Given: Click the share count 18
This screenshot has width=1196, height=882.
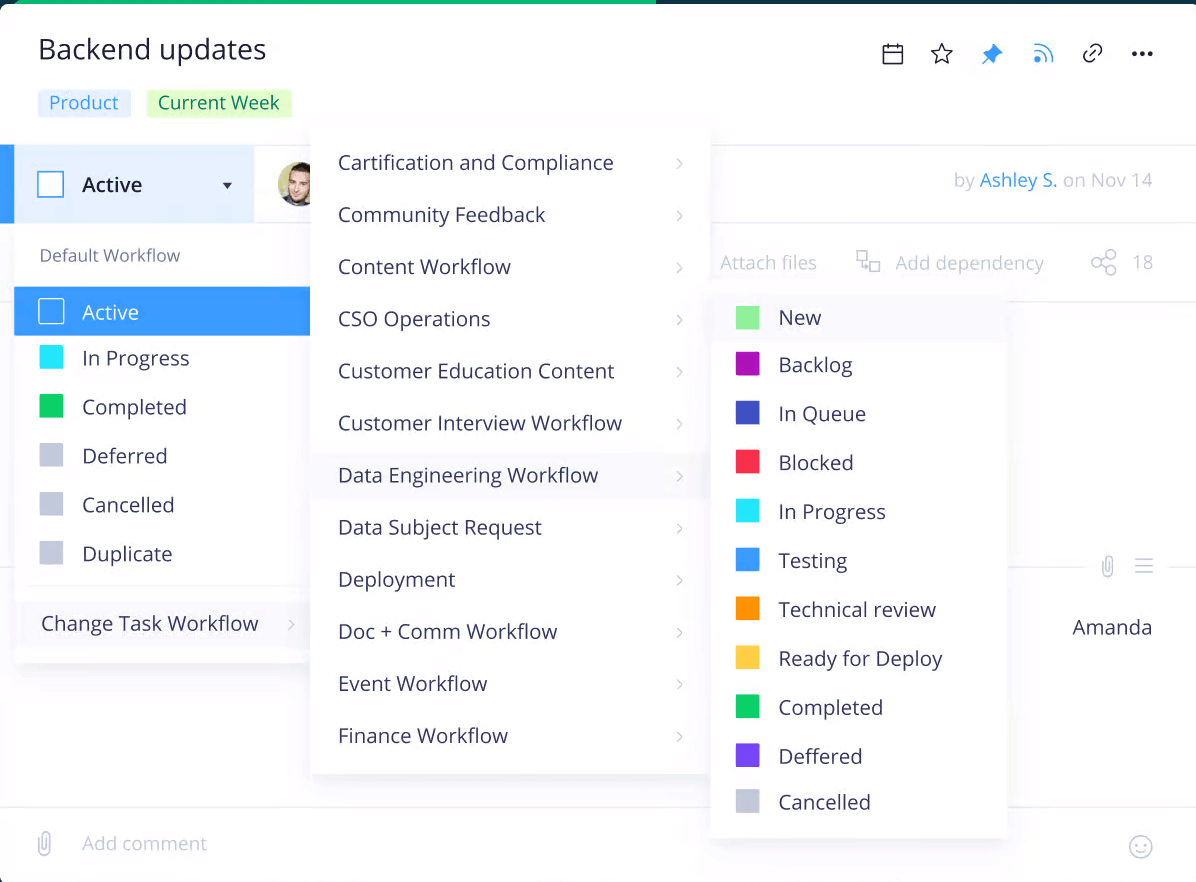Looking at the screenshot, I should (1143, 262).
